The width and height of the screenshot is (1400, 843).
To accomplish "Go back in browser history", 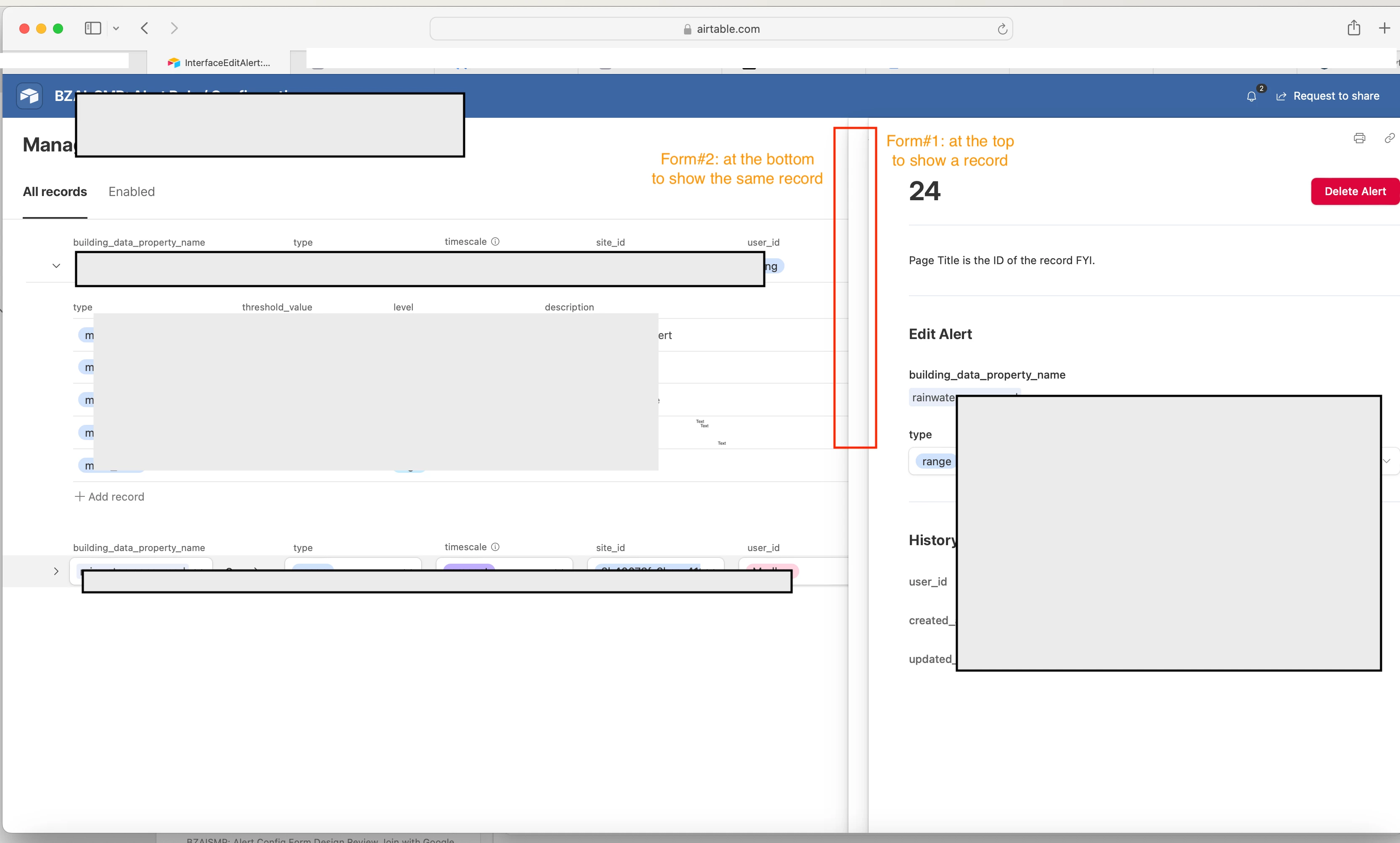I will tap(145, 29).
